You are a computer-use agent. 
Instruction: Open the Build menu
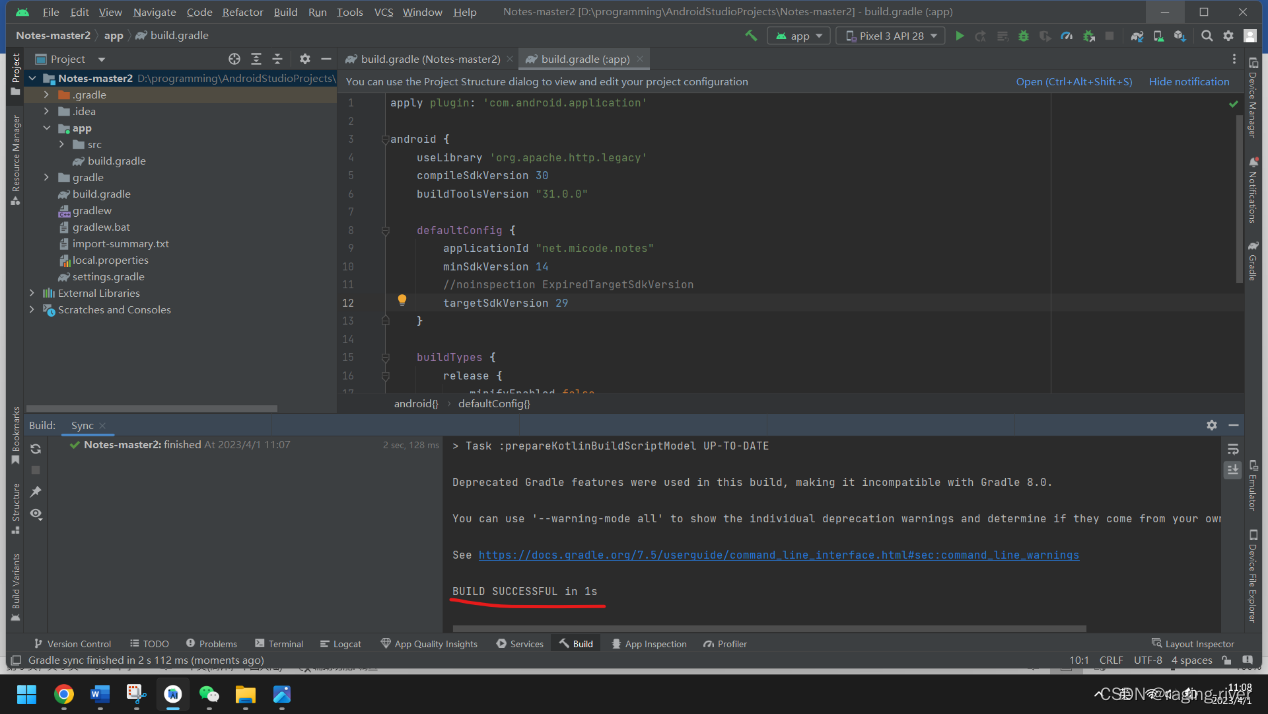[286, 12]
